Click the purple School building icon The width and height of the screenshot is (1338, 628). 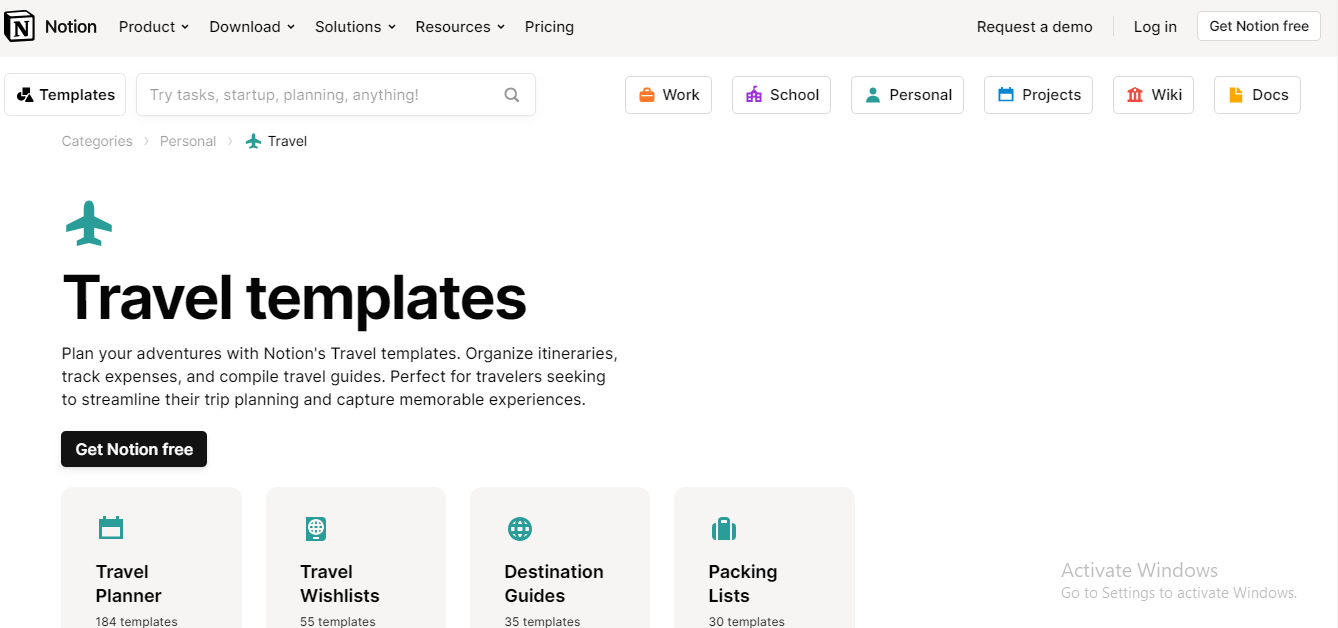(x=754, y=95)
